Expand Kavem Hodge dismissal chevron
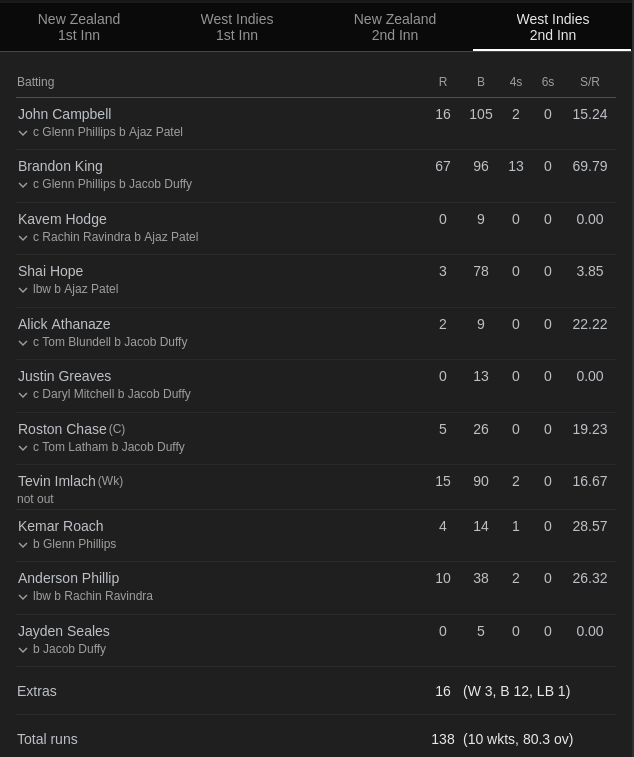 pyautogui.click(x=23, y=238)
